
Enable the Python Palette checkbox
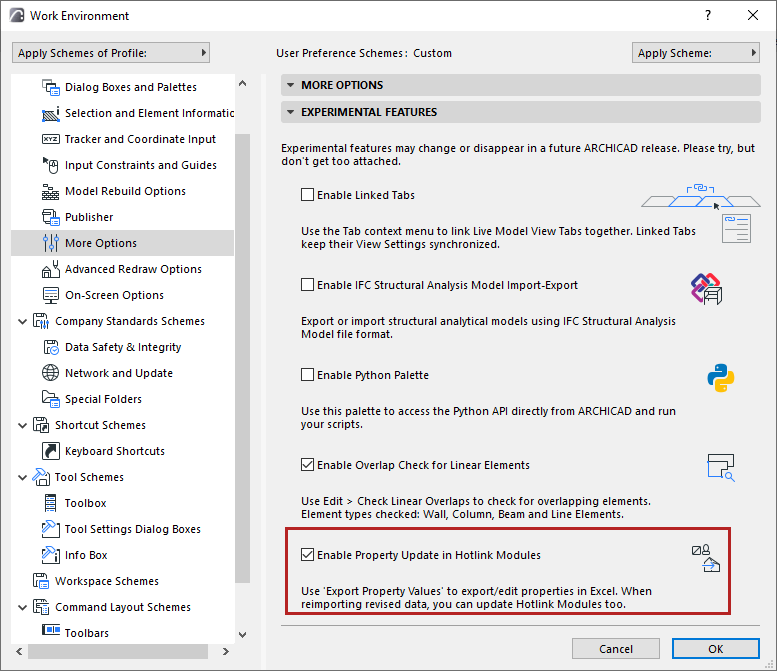[307, 375]
